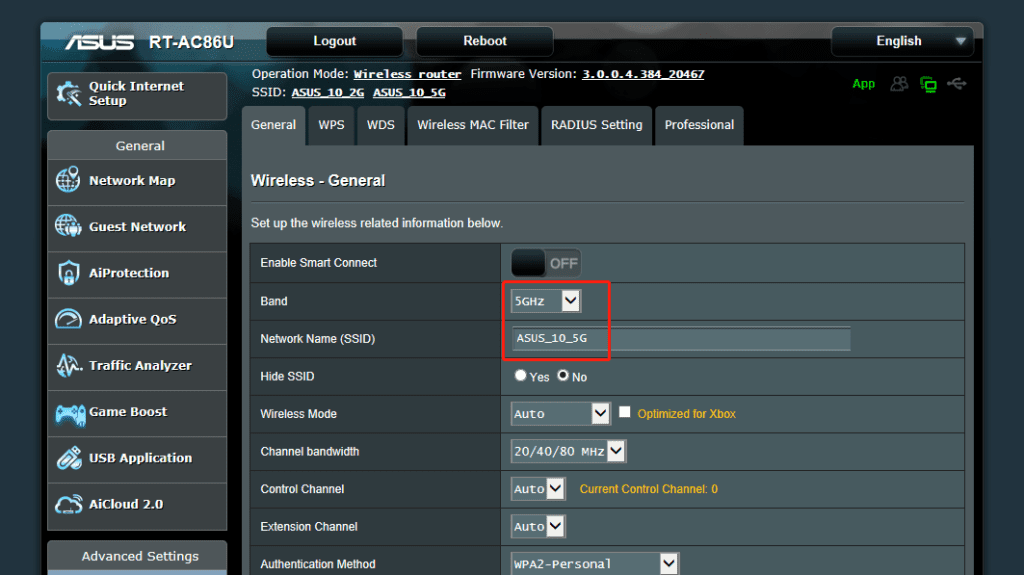Open the English language dropdown
The height and width of the screenshot is (575, 1024).
click(x=902, y=41)
